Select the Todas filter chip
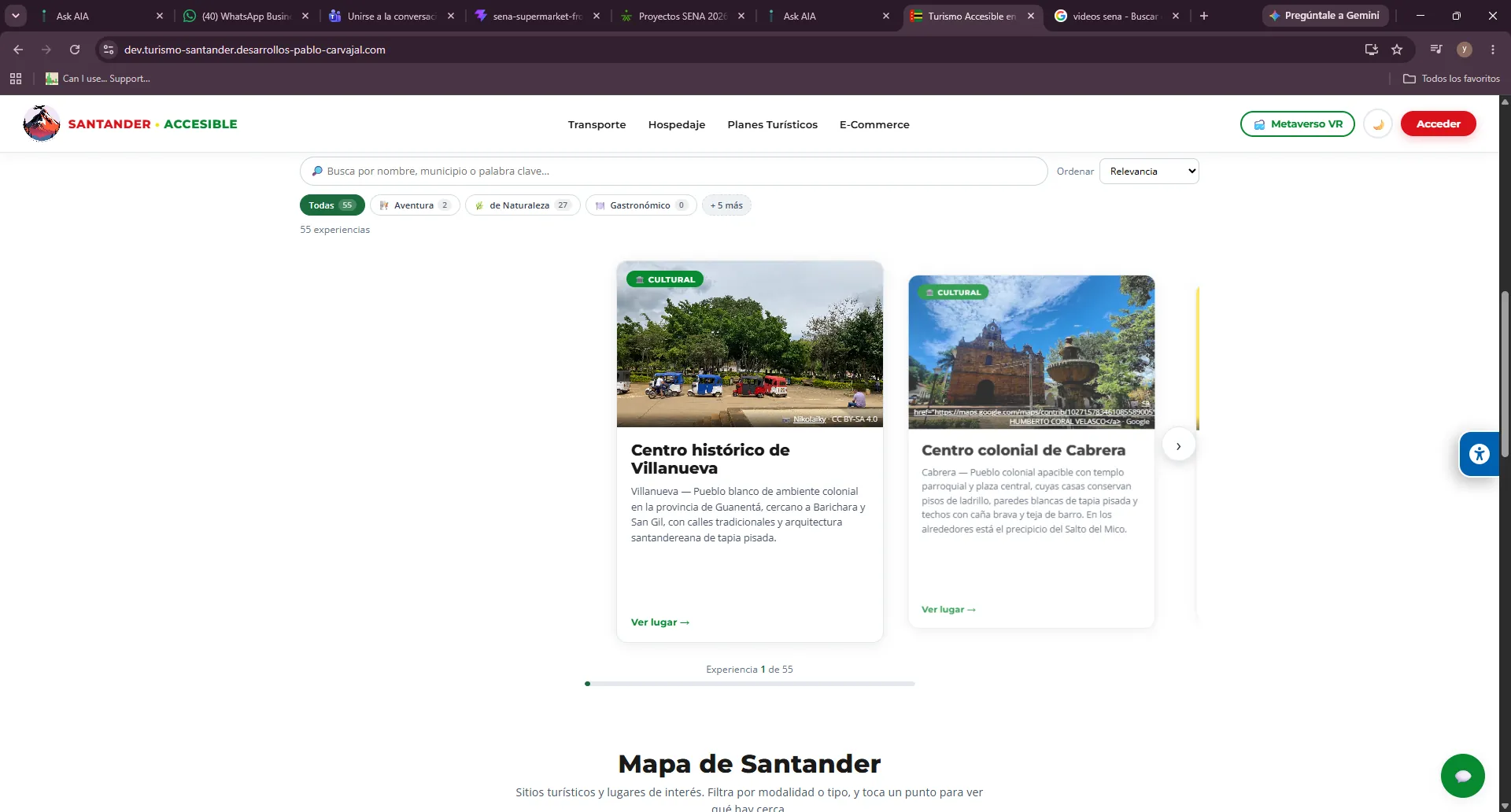The width and height of the screenshot is (1511, 812). point(332,205)
